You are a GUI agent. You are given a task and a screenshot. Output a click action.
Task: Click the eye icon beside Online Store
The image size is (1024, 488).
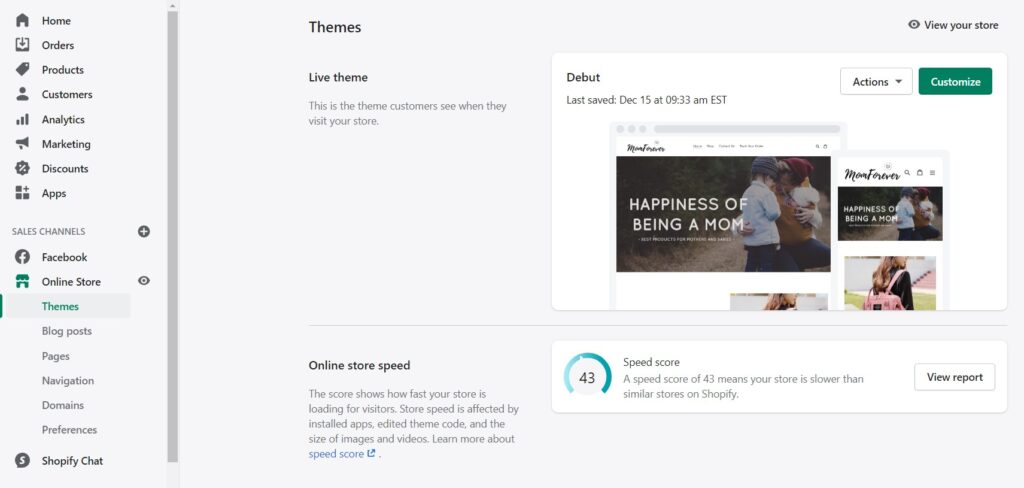pyautogui.click(x=144, y=281)
